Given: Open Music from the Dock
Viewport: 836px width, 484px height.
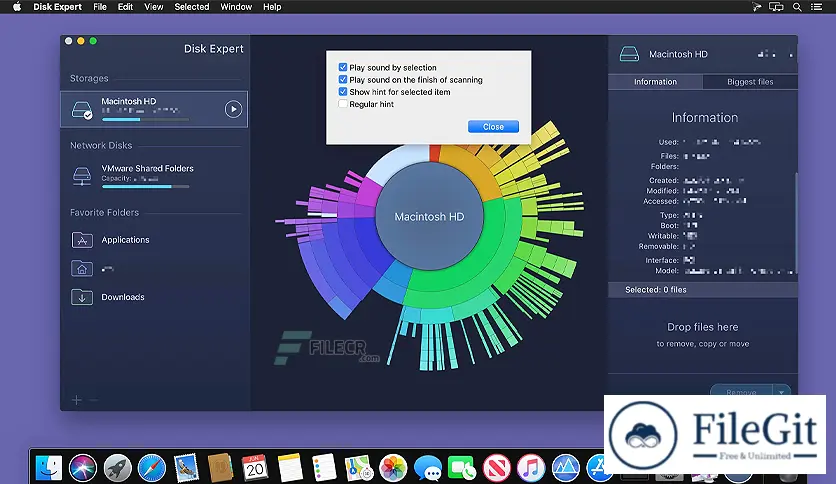Looking at the screenshot, I should [530, 468].
